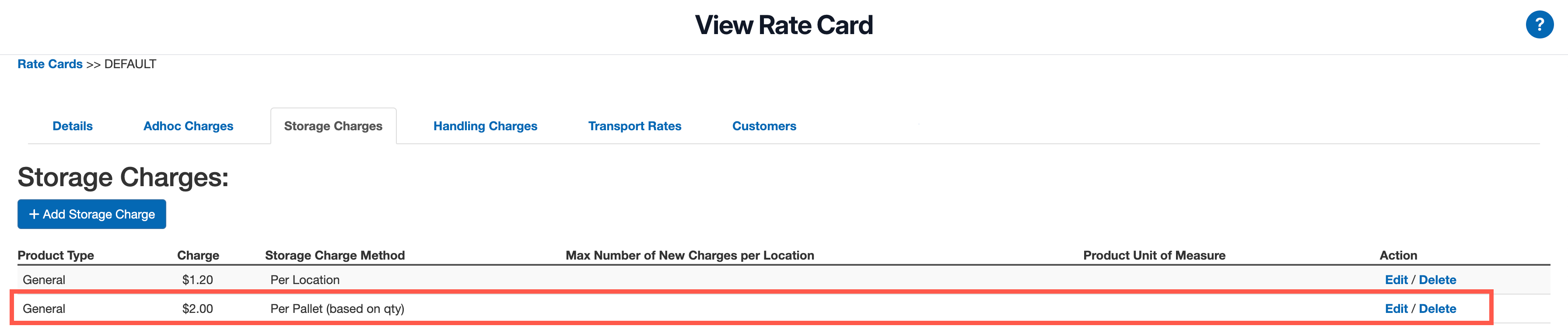Open the Handling Charges tab

(485, 126)
